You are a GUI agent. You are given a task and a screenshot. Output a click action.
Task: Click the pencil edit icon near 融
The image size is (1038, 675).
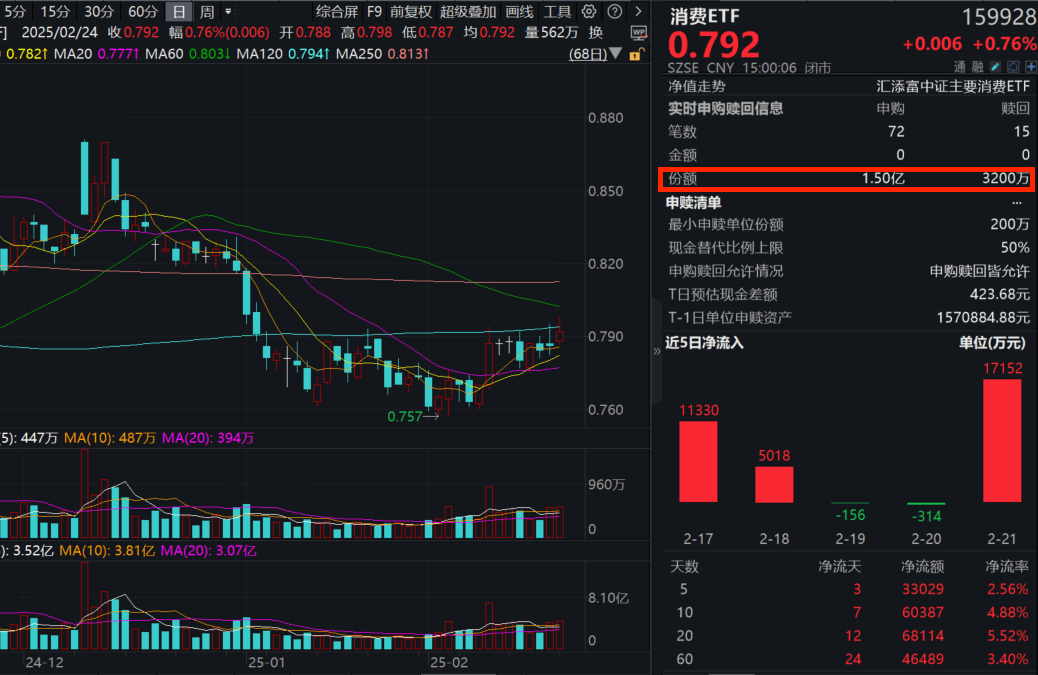coord(995,66)
